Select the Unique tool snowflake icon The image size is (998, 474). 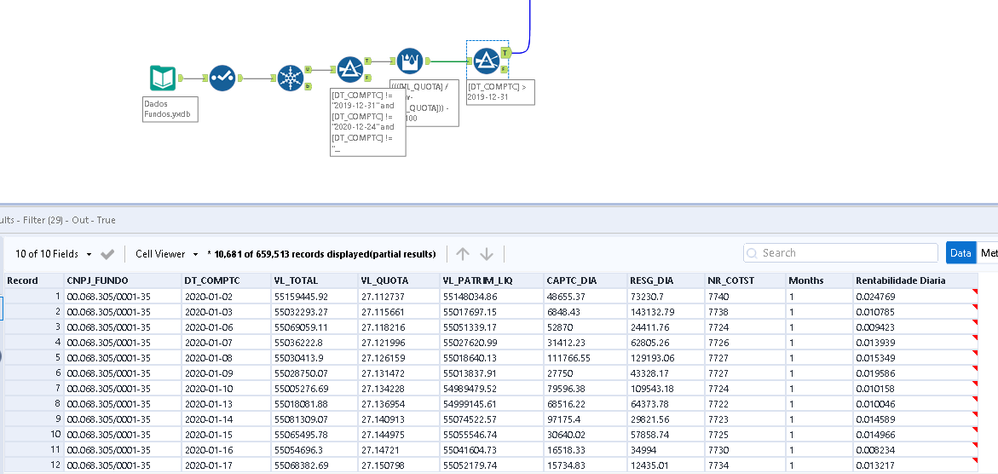(291, 78)
